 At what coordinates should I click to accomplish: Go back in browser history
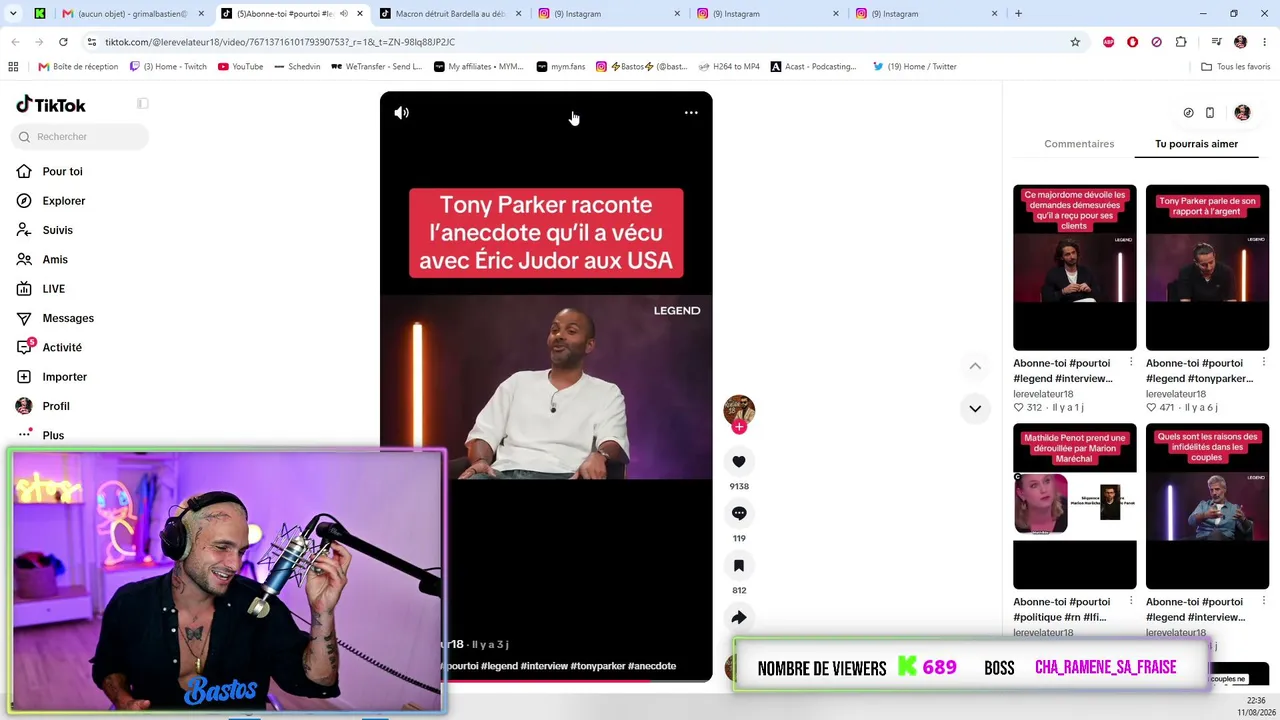[x=15, y=42]
